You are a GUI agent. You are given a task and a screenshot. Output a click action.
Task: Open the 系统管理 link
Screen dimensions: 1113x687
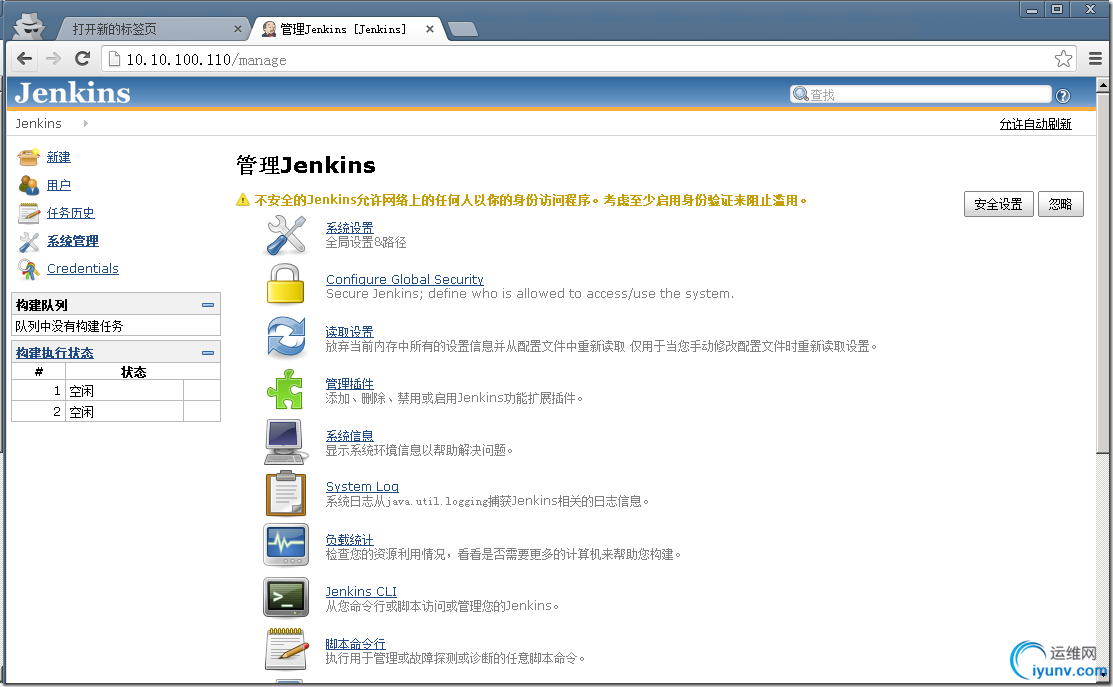(72, 241)
